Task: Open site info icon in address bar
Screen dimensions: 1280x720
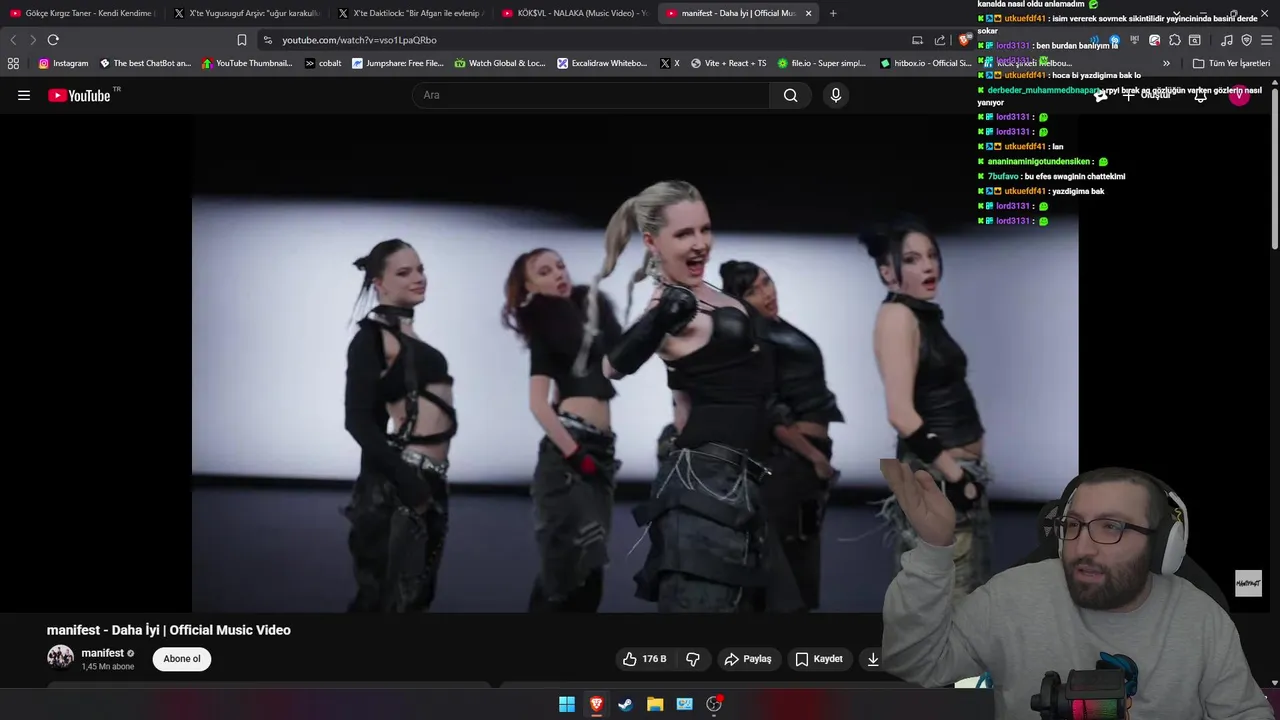Action: pos(267,40)
